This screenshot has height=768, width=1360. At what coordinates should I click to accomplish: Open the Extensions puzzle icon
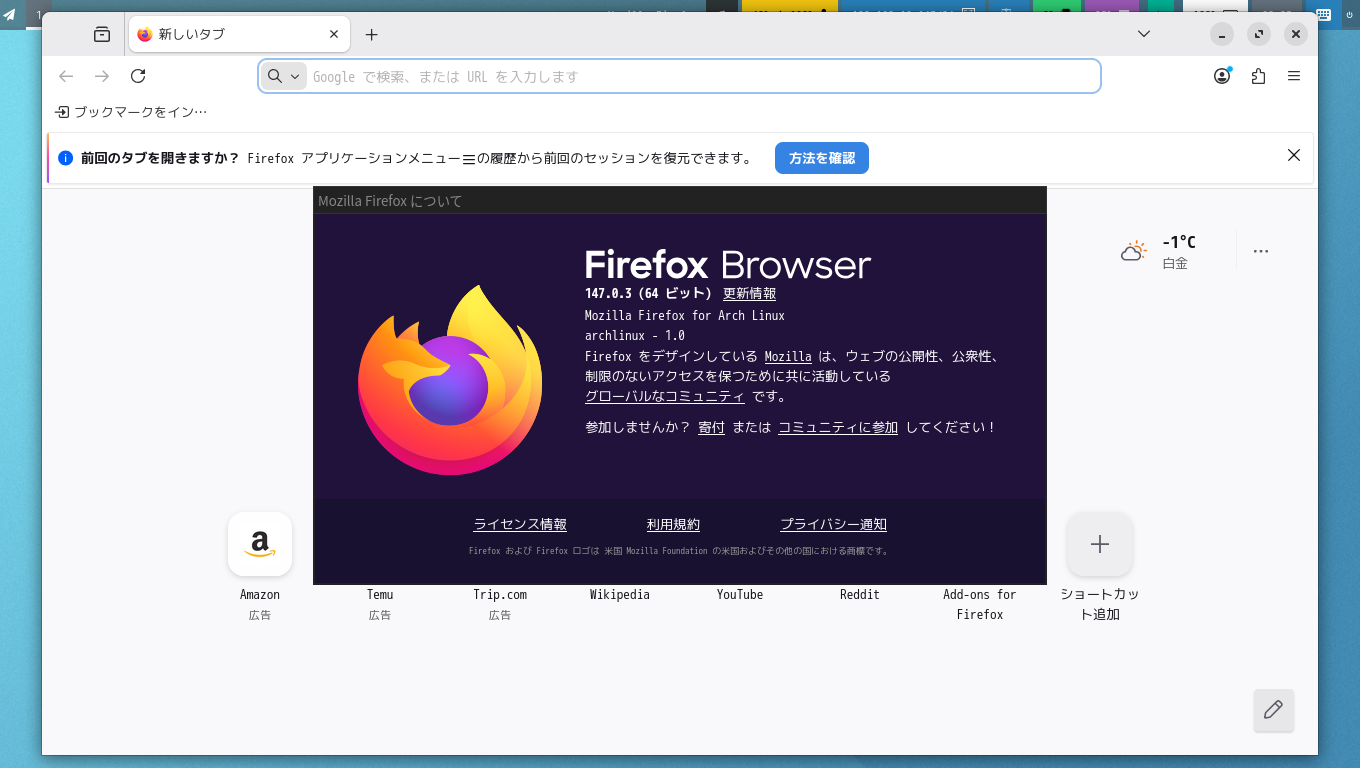[x=1258, y=76]
